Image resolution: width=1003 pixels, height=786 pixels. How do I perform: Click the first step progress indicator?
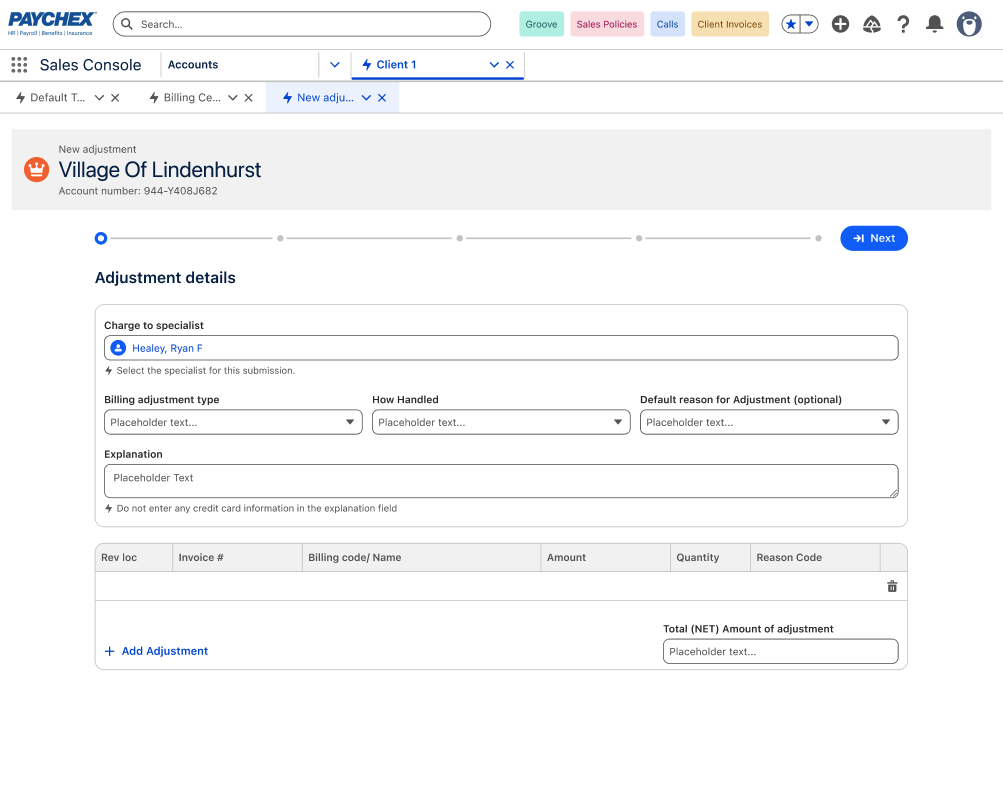pos(101,239)
